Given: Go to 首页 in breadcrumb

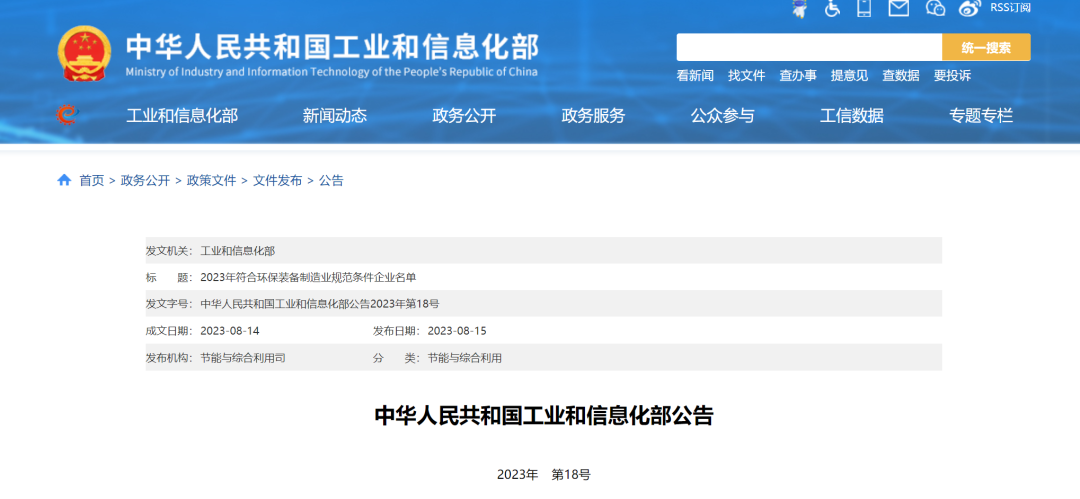Looking at the screenshot, I should point(92,181).
